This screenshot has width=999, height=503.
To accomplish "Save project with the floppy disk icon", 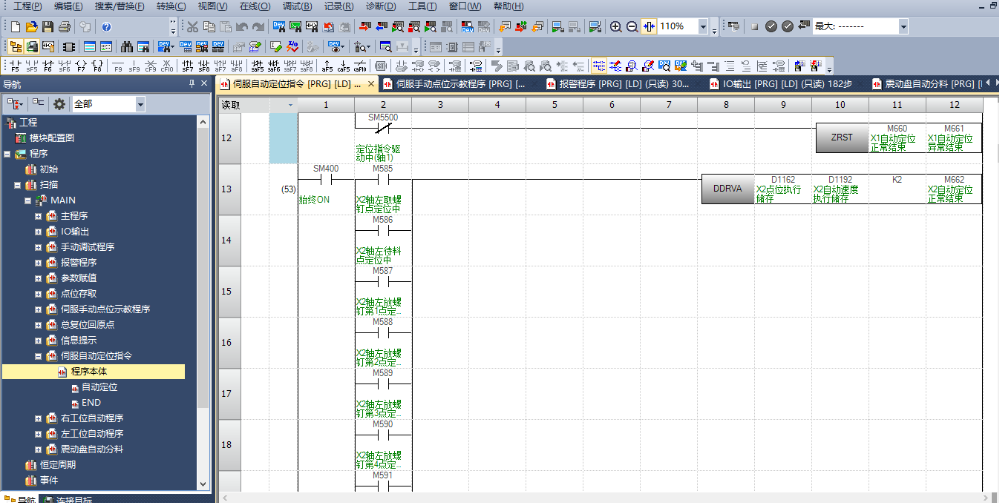I will tap(48, 27).
